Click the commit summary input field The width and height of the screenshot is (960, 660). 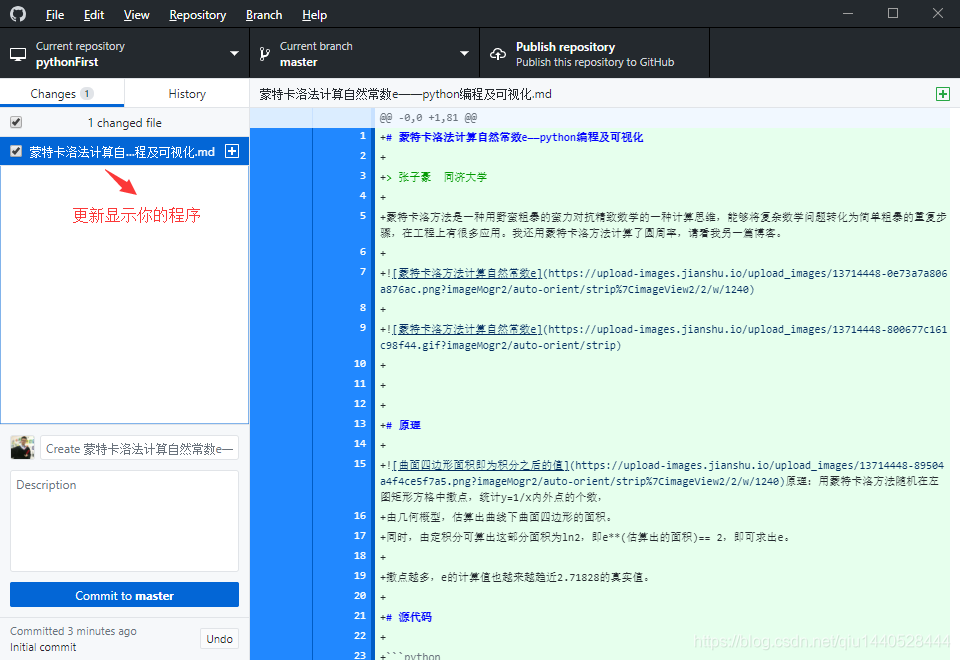click(x=140, y=448)
